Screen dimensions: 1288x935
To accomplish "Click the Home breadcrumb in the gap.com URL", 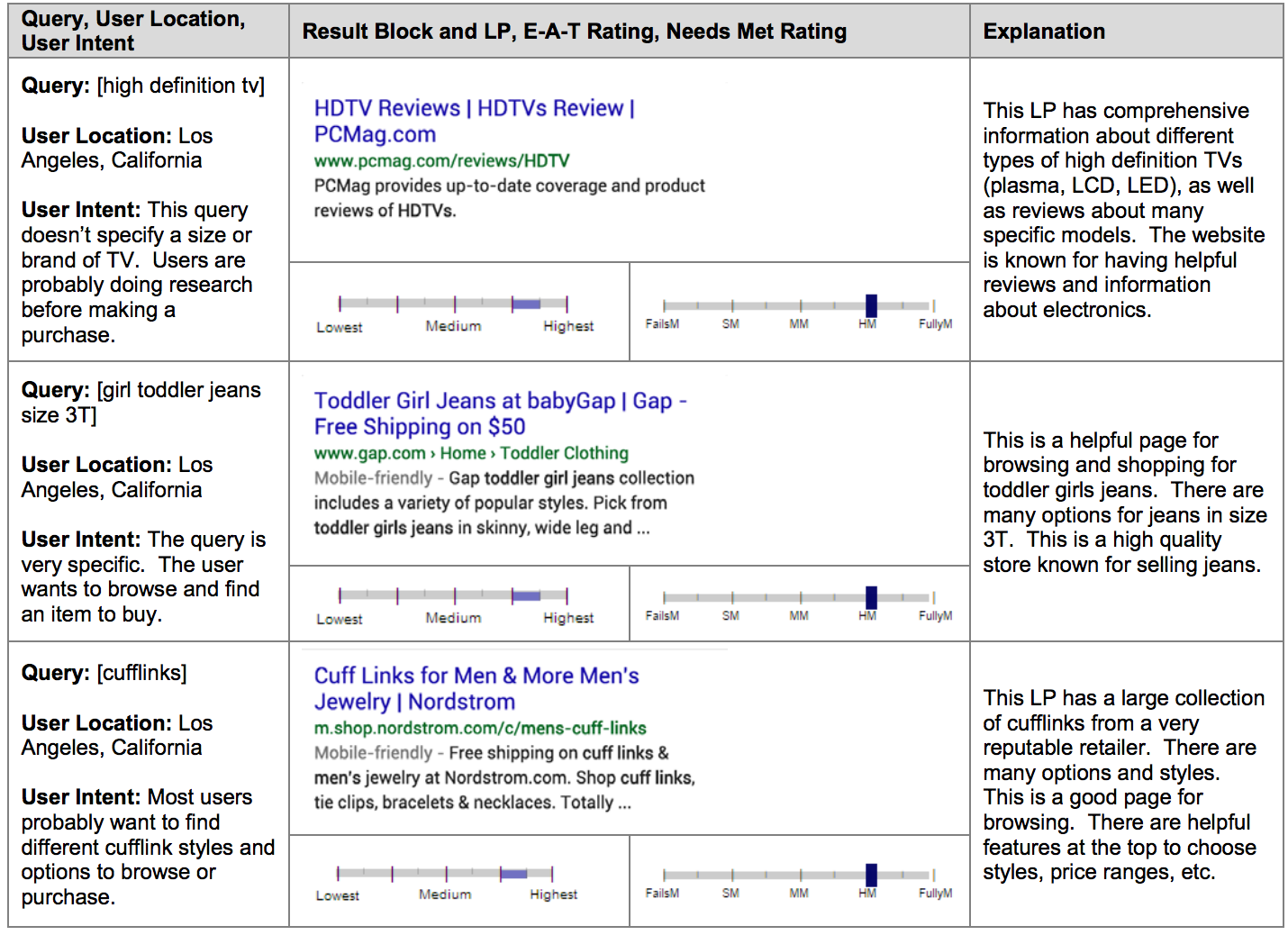I will point(462,453).
